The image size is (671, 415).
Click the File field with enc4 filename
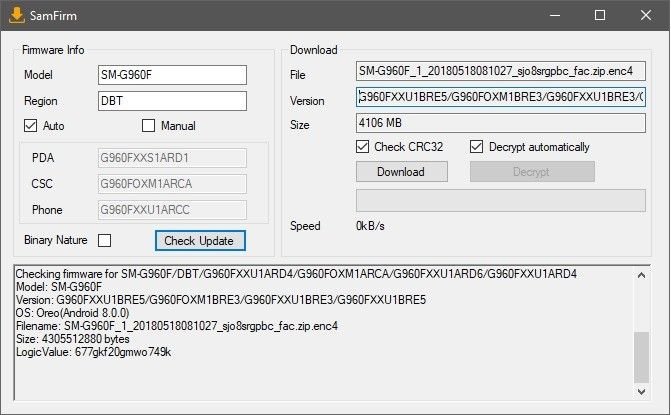[501, 71]
